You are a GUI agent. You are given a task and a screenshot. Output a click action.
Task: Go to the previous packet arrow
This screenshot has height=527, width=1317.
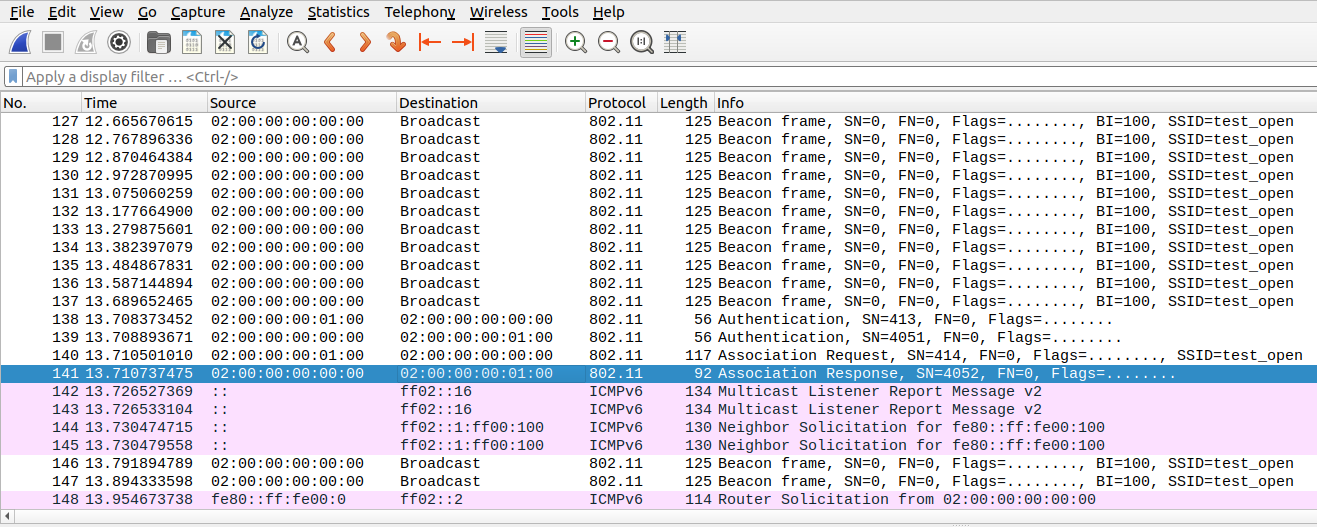pyautogui.click(x=331, y=42)
